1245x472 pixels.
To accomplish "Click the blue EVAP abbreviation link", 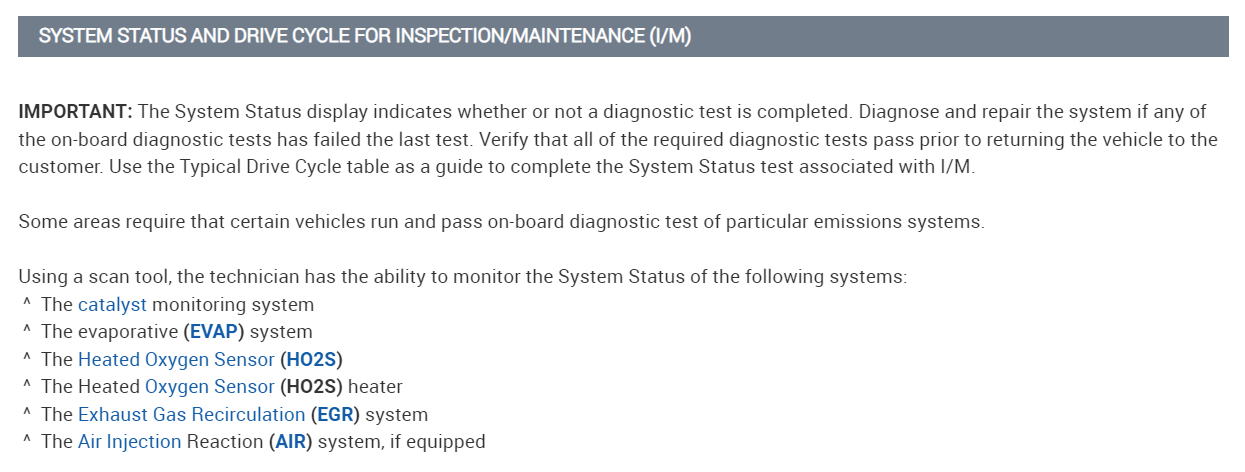I will tap(214, 332).
